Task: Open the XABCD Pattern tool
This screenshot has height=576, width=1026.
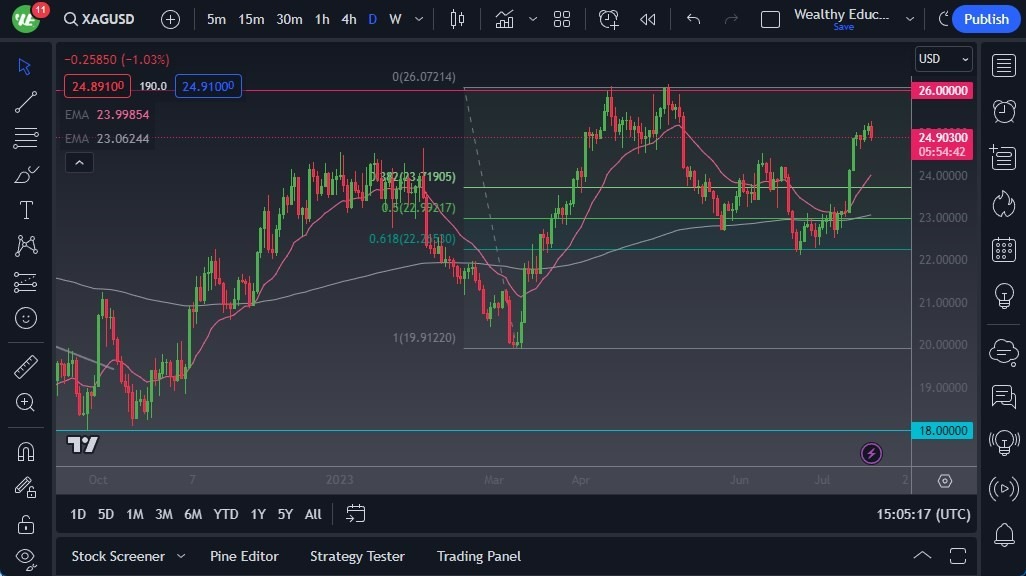Action: (x=25, y=245)
